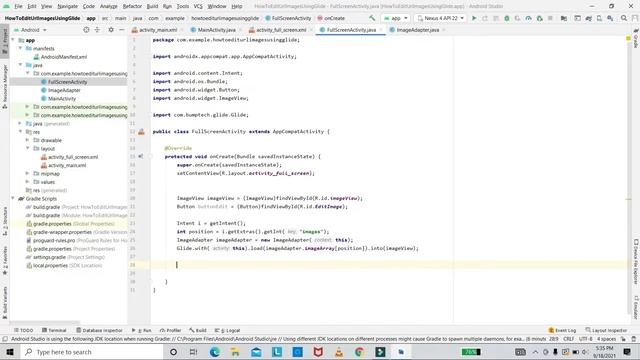Select ImageAdapter class in project tree
Image resolution: width=640 pixels, height=360 pixels.
61,90
